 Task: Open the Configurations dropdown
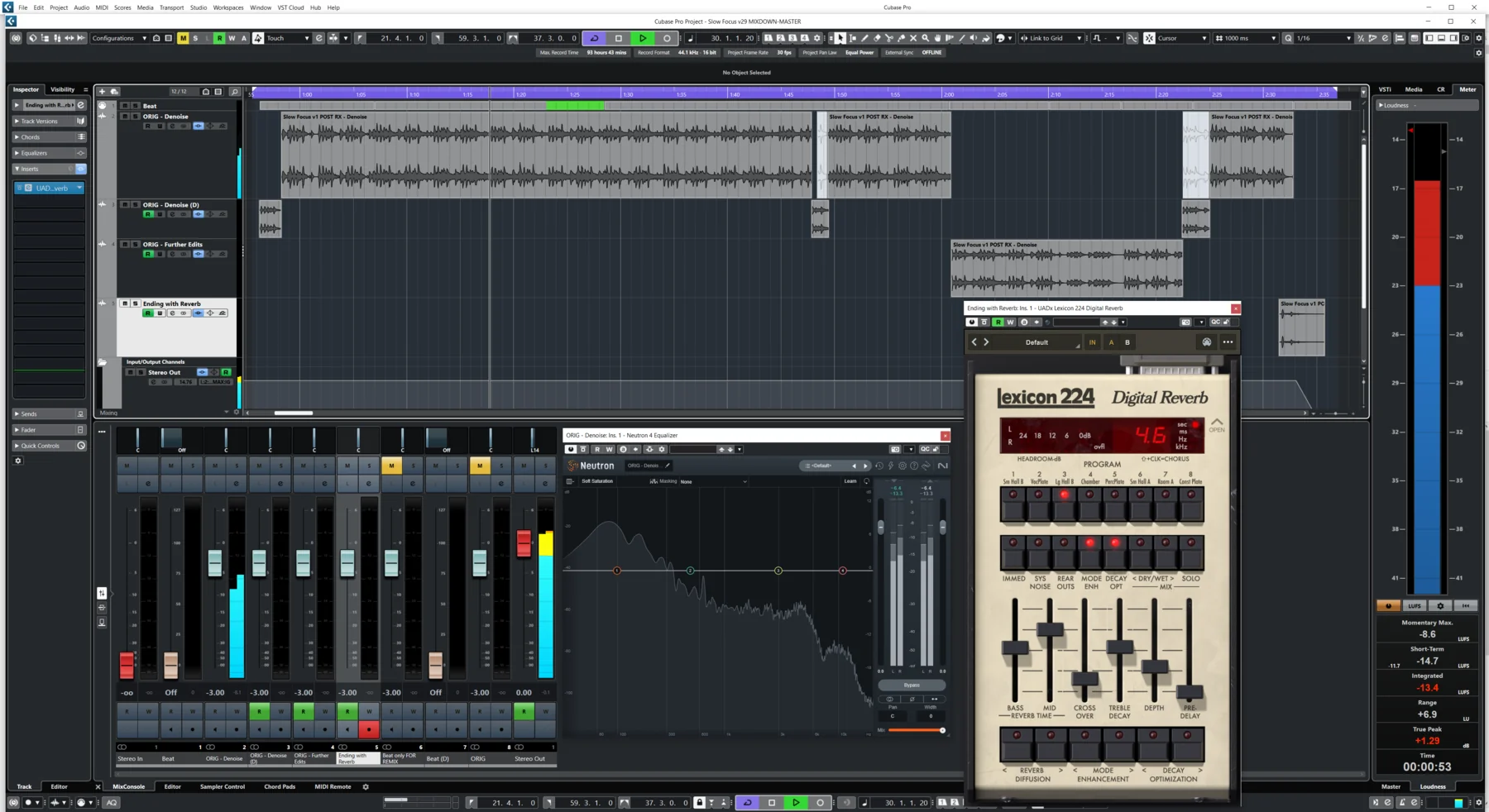118,38
